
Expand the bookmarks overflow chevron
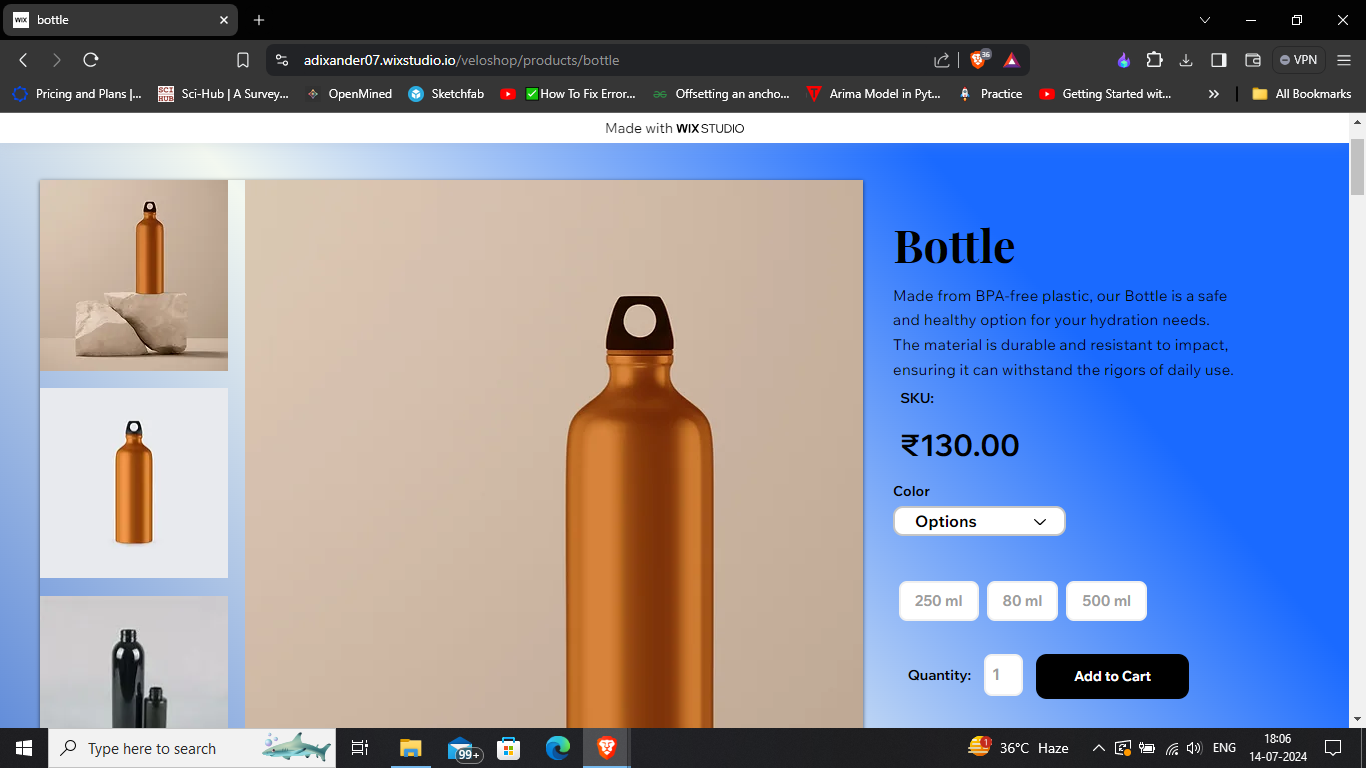point(1213,93)
